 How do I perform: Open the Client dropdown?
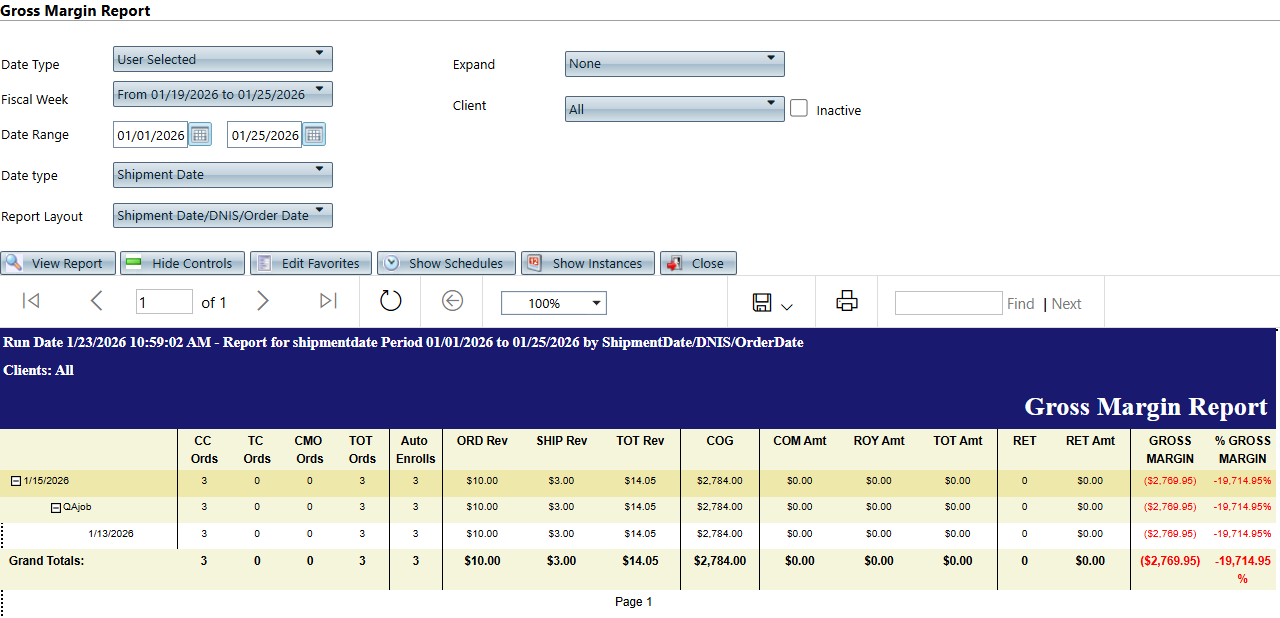point(674,108)
